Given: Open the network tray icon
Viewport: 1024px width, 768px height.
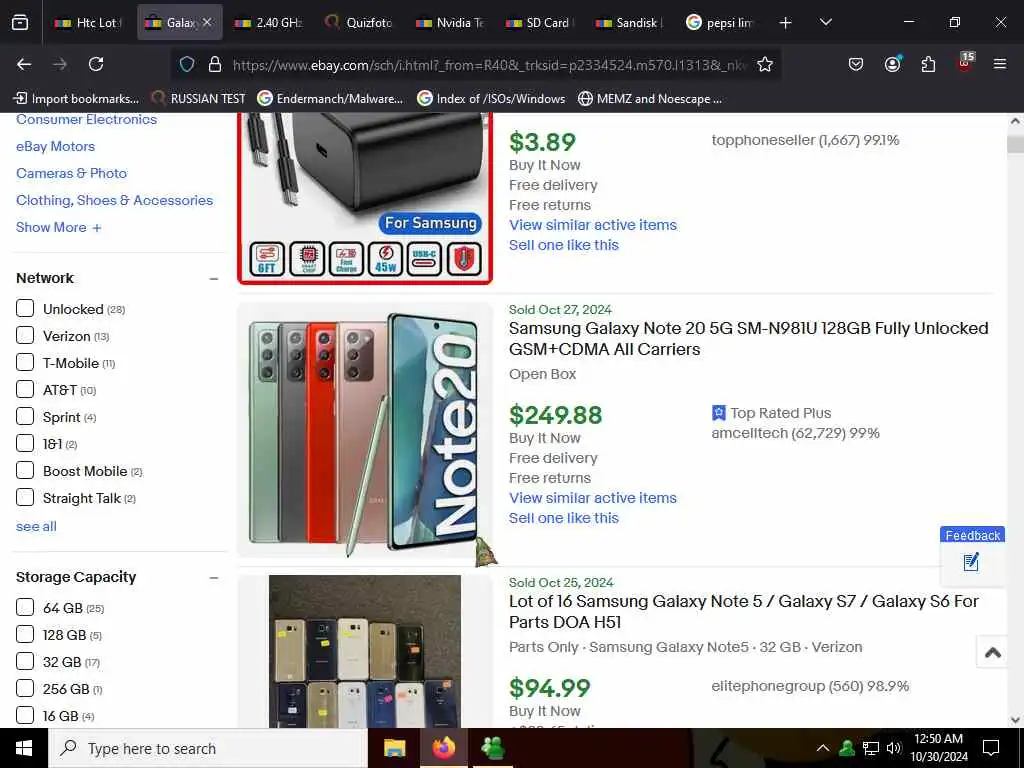Looking at the screenshot, I should click(x=871, y=748).
